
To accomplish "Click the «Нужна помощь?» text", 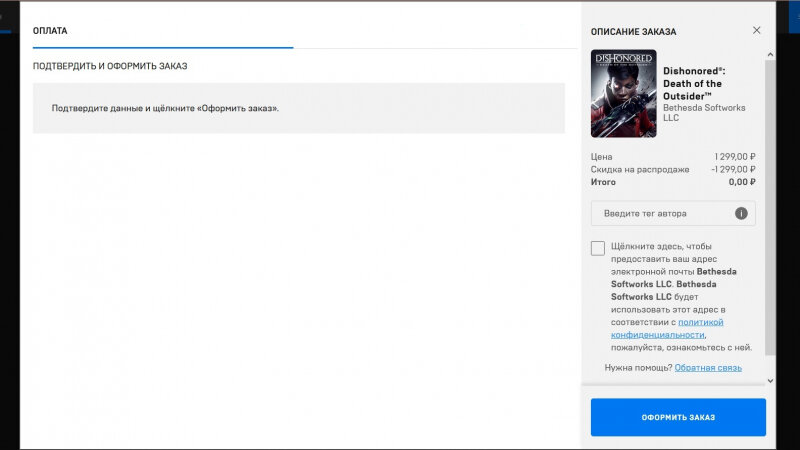I will 638,367.
